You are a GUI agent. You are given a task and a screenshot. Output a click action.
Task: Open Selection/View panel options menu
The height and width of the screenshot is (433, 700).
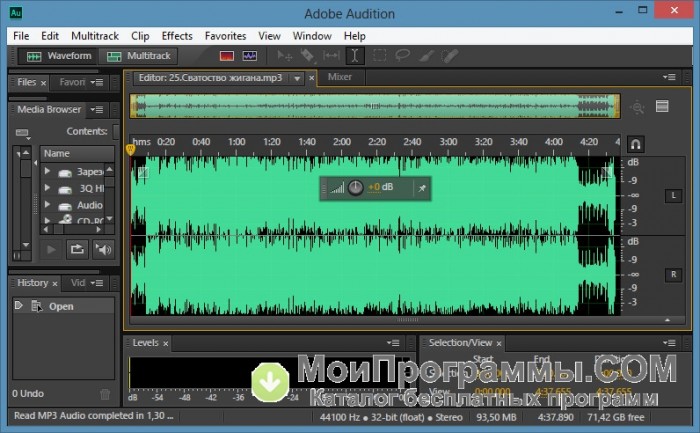[x=669, y=343]
